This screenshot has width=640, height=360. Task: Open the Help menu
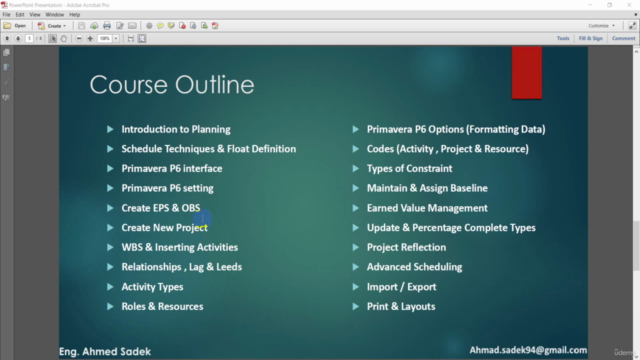click(x=74, y=14)
